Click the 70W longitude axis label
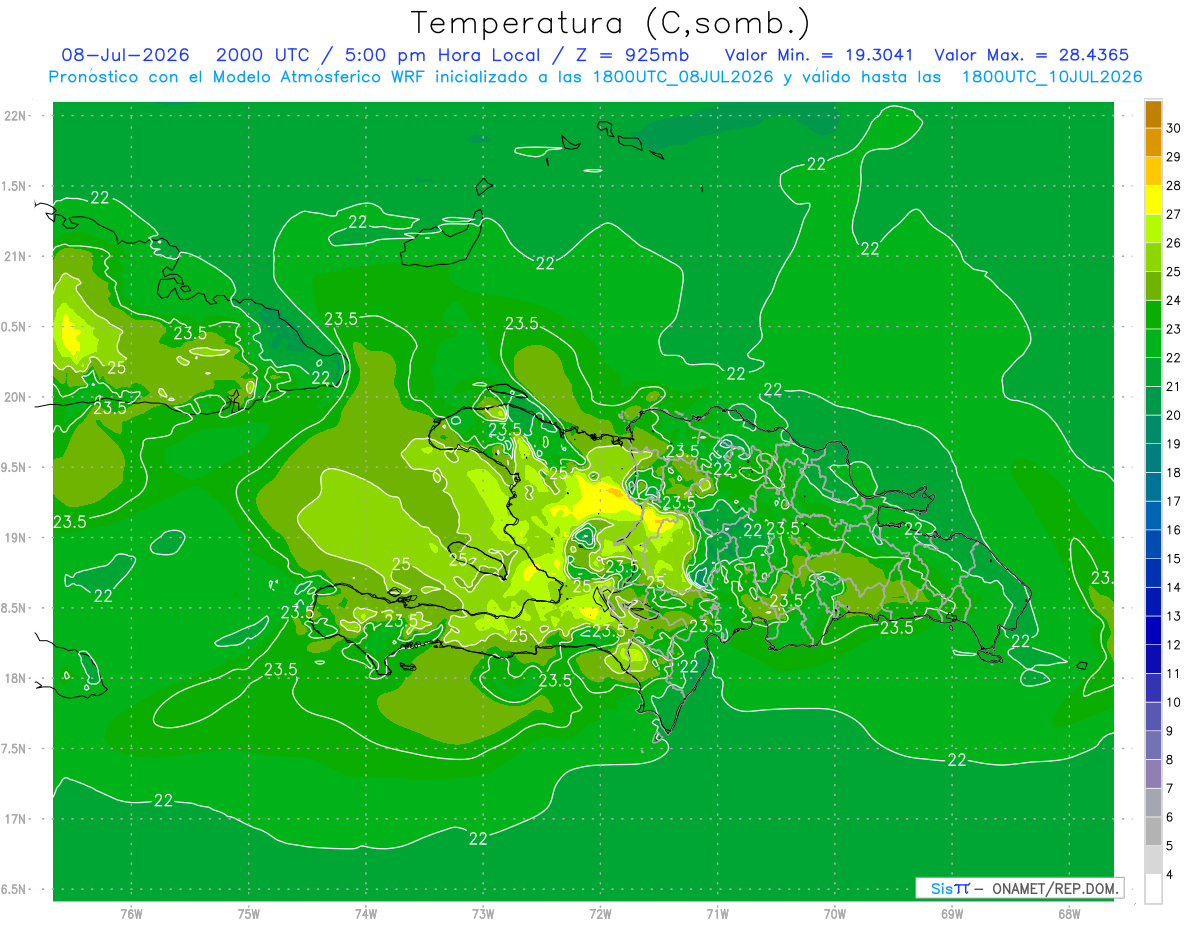 pos(834,914)
